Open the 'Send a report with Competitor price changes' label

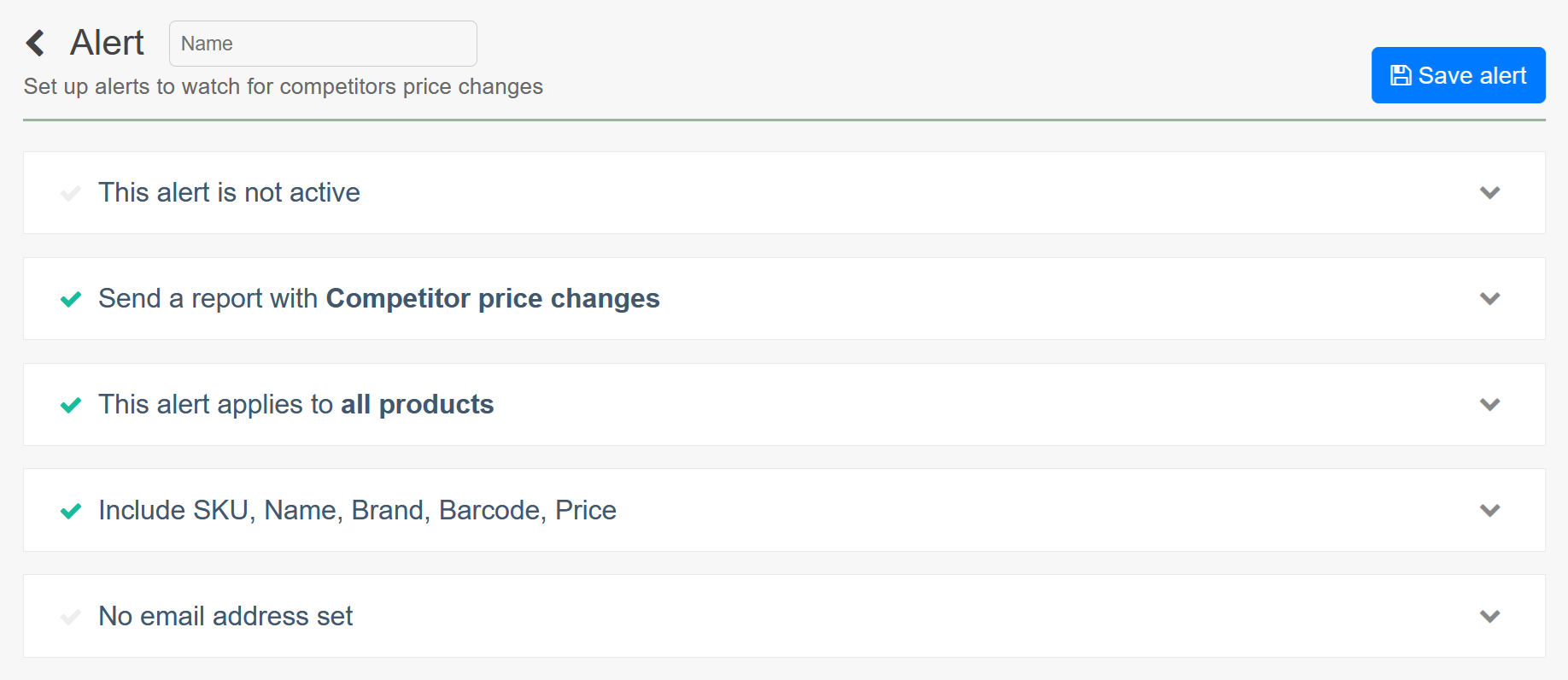[x=378, y=299]
